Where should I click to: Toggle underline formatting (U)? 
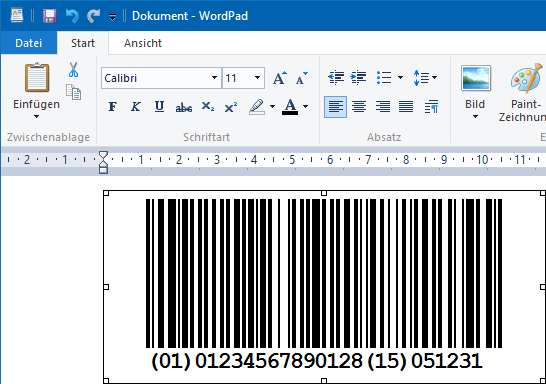click(159, 107)
